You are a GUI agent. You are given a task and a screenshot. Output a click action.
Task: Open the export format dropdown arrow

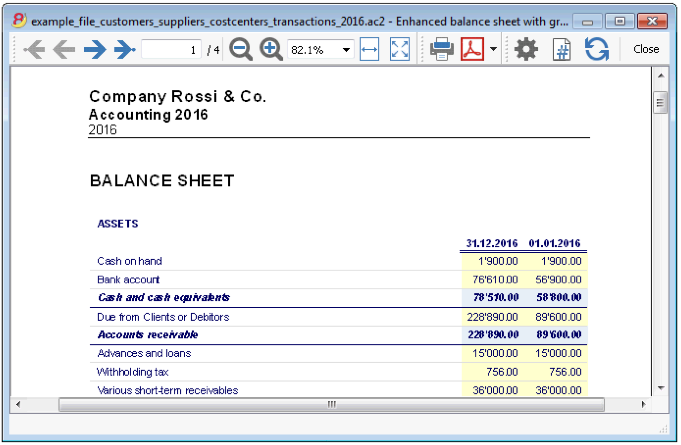pos(493,49)
